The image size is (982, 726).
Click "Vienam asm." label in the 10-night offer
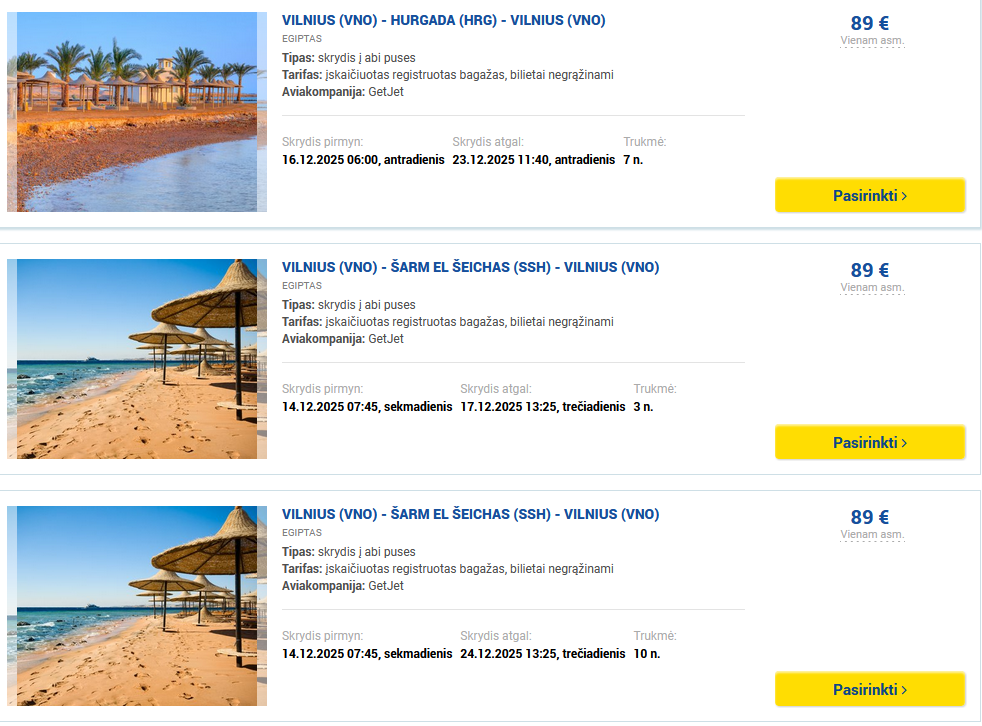click(x=872, y=535)
